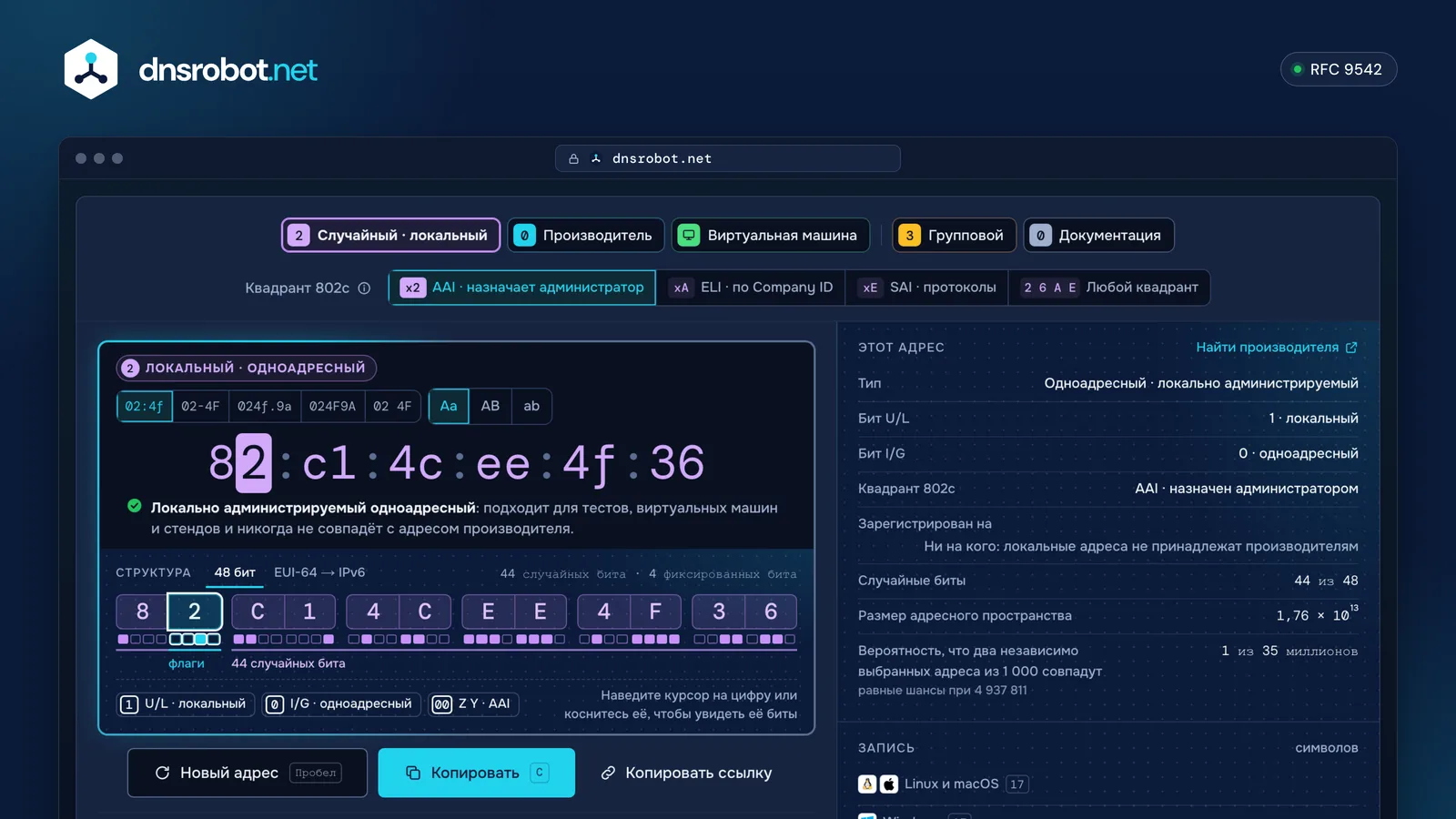
Task: Click Копировать ссылку
Action: pos(686,773)
